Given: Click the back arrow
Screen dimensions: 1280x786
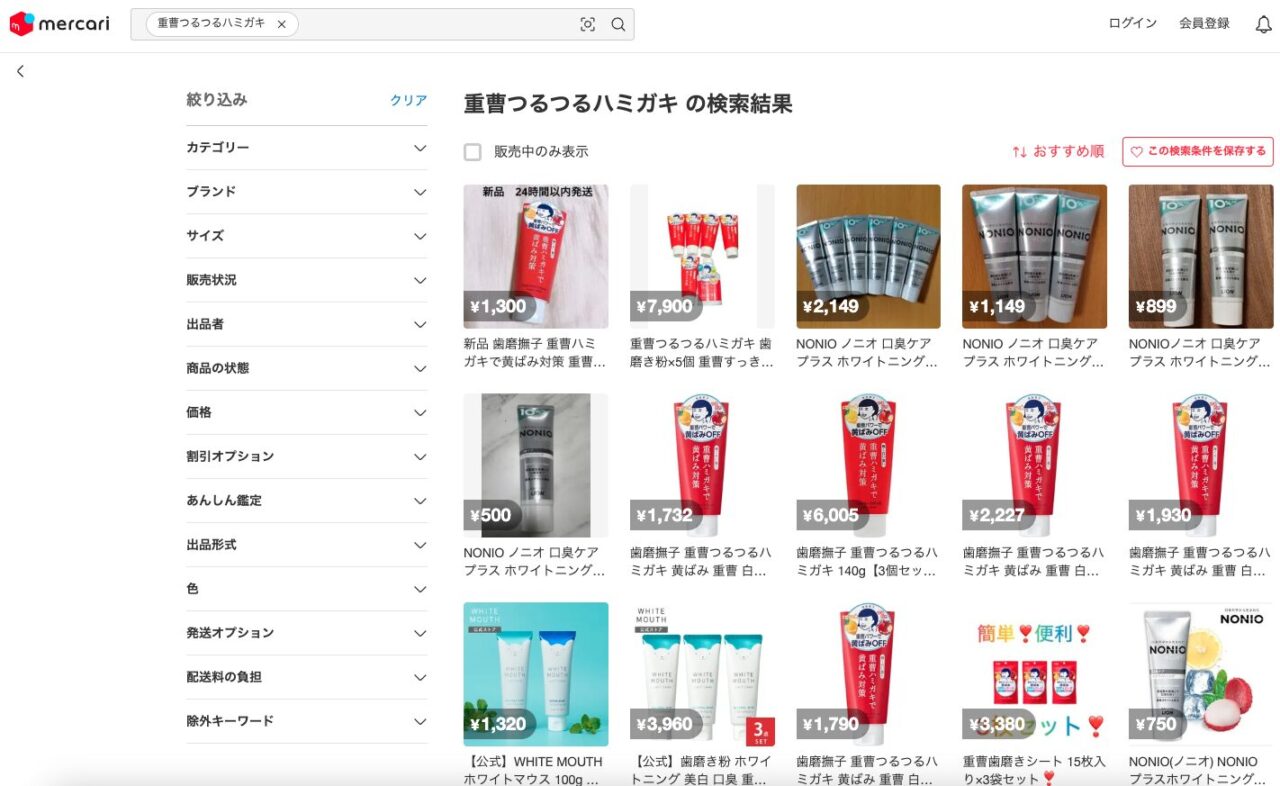Looking at the screenshot, I should tap(20, 71).
